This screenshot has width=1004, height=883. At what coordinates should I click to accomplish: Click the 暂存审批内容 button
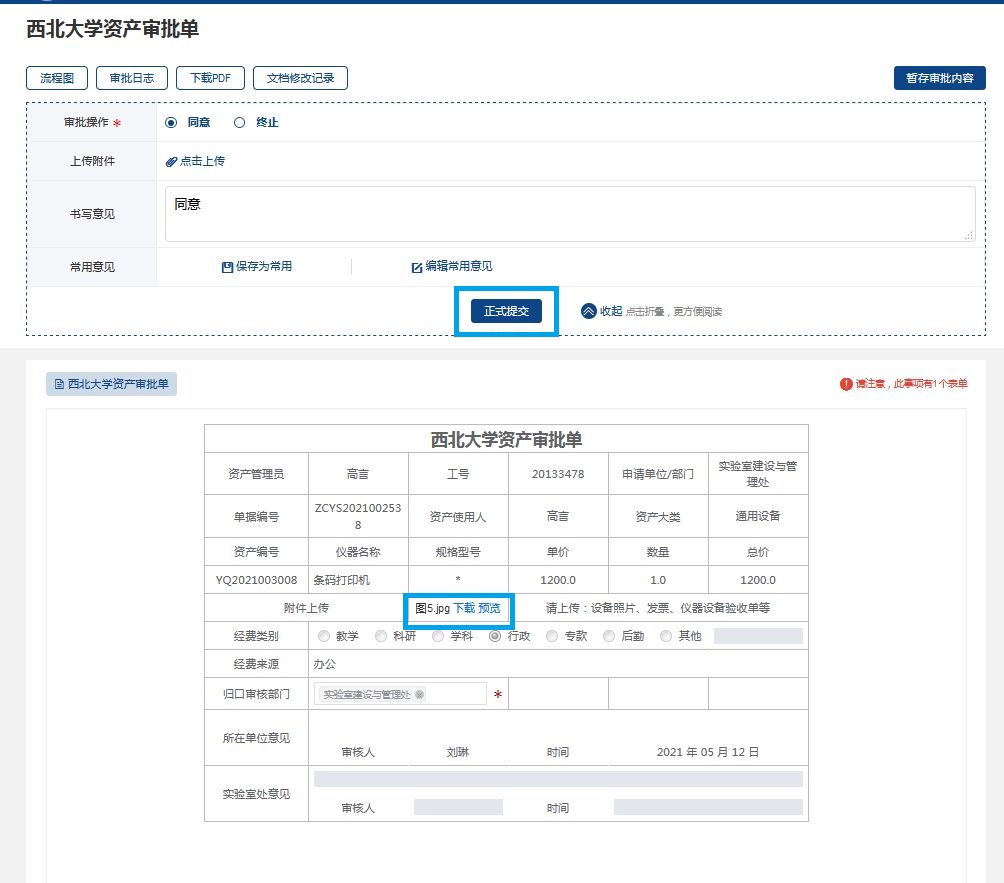point(939,78)
